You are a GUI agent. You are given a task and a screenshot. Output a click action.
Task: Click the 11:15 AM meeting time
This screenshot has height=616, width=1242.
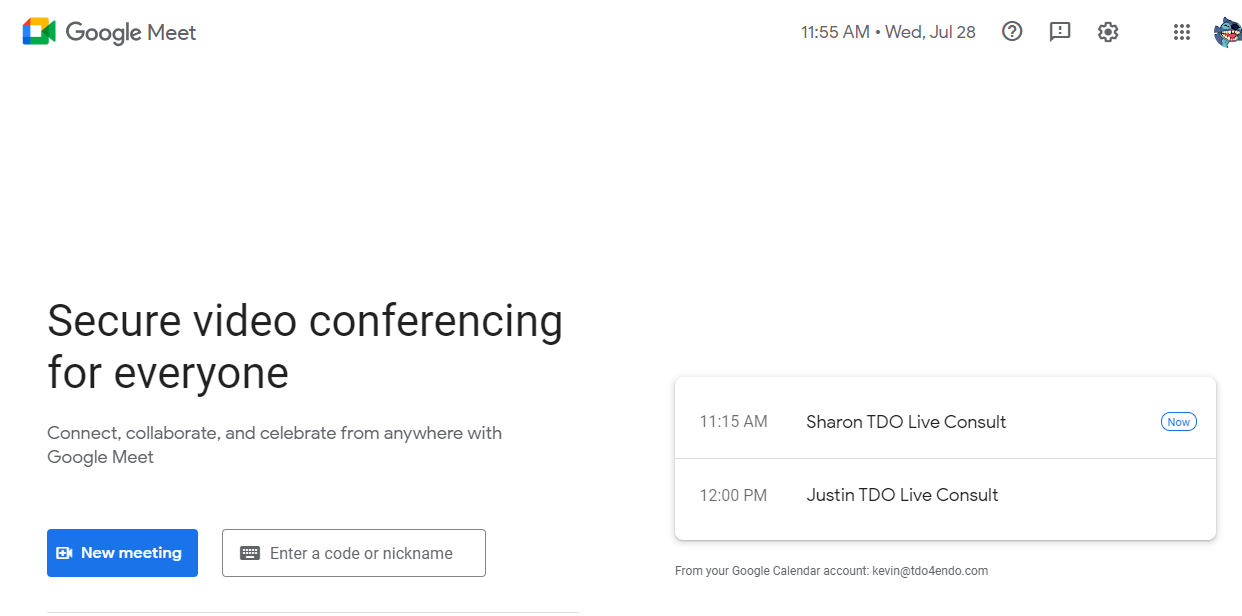(733, 422)
